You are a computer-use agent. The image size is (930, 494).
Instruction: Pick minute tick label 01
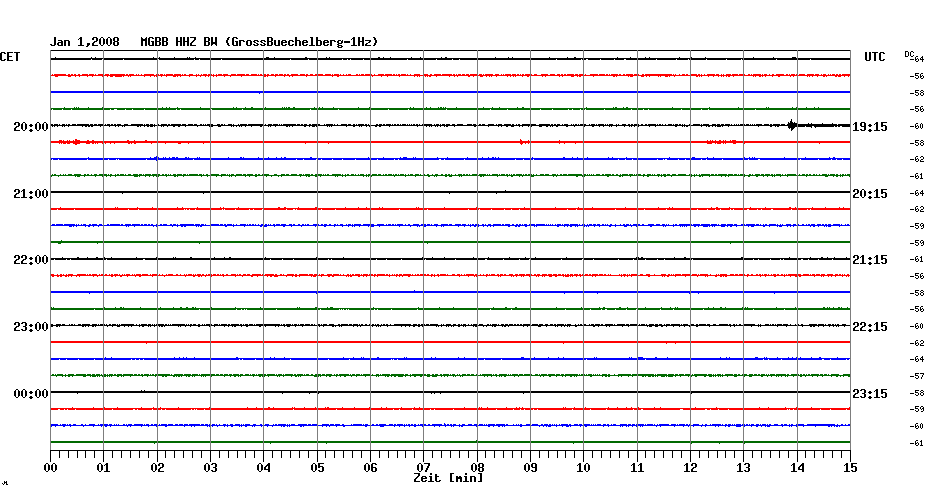103,467
